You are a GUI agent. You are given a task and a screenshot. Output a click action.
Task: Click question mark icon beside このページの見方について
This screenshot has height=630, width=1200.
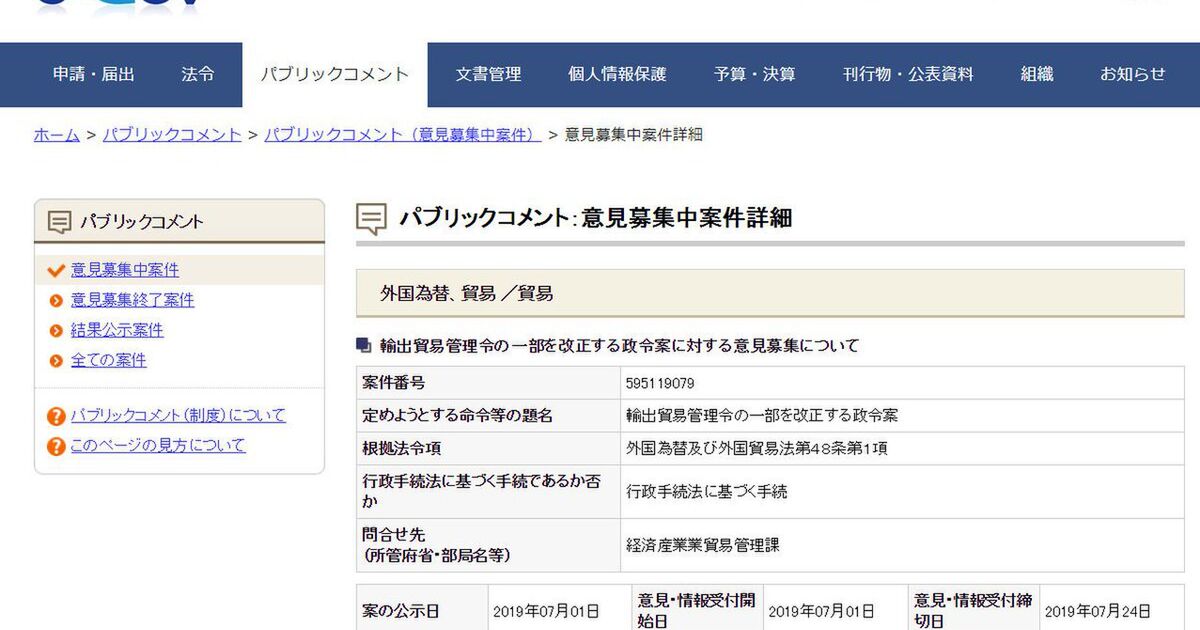(x=56, y=446)
